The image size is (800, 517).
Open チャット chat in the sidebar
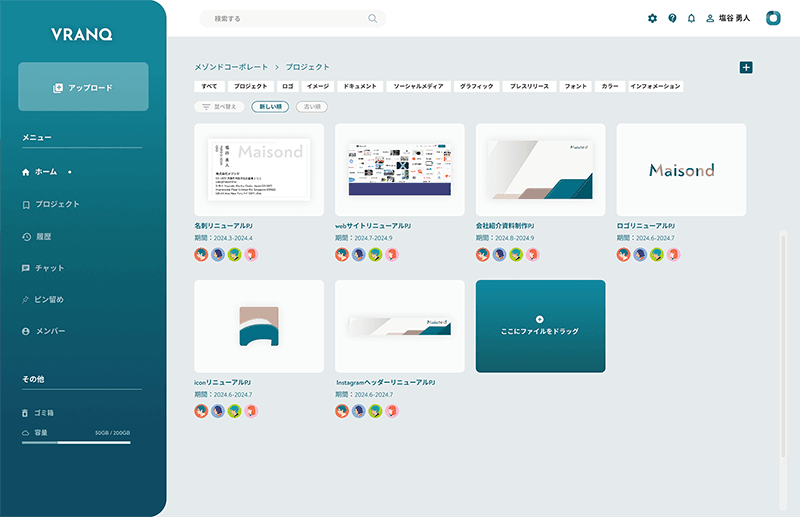[49, 268]
